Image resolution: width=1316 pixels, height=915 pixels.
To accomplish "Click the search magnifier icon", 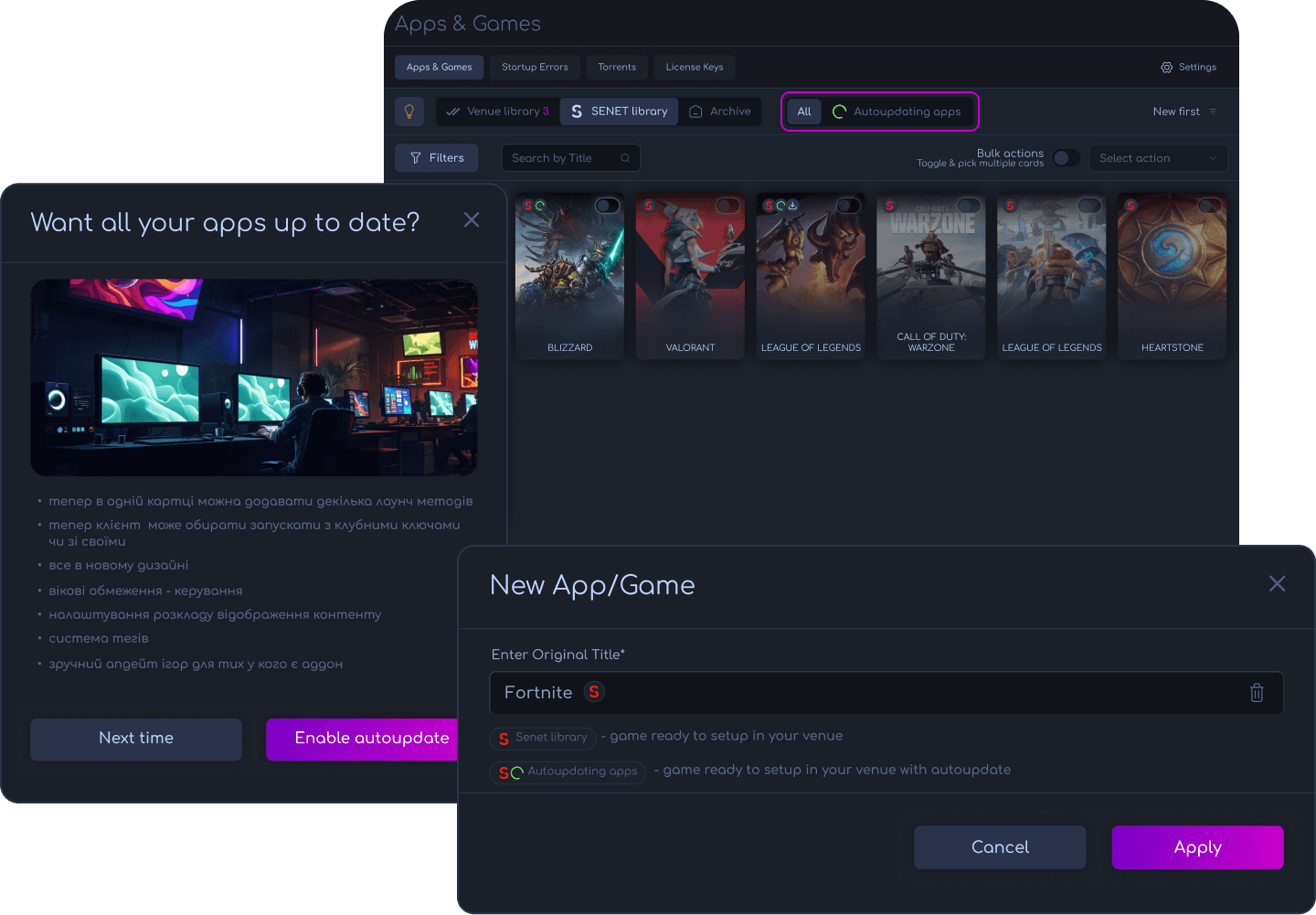I will pyautogui.click(x=625, y=158).
